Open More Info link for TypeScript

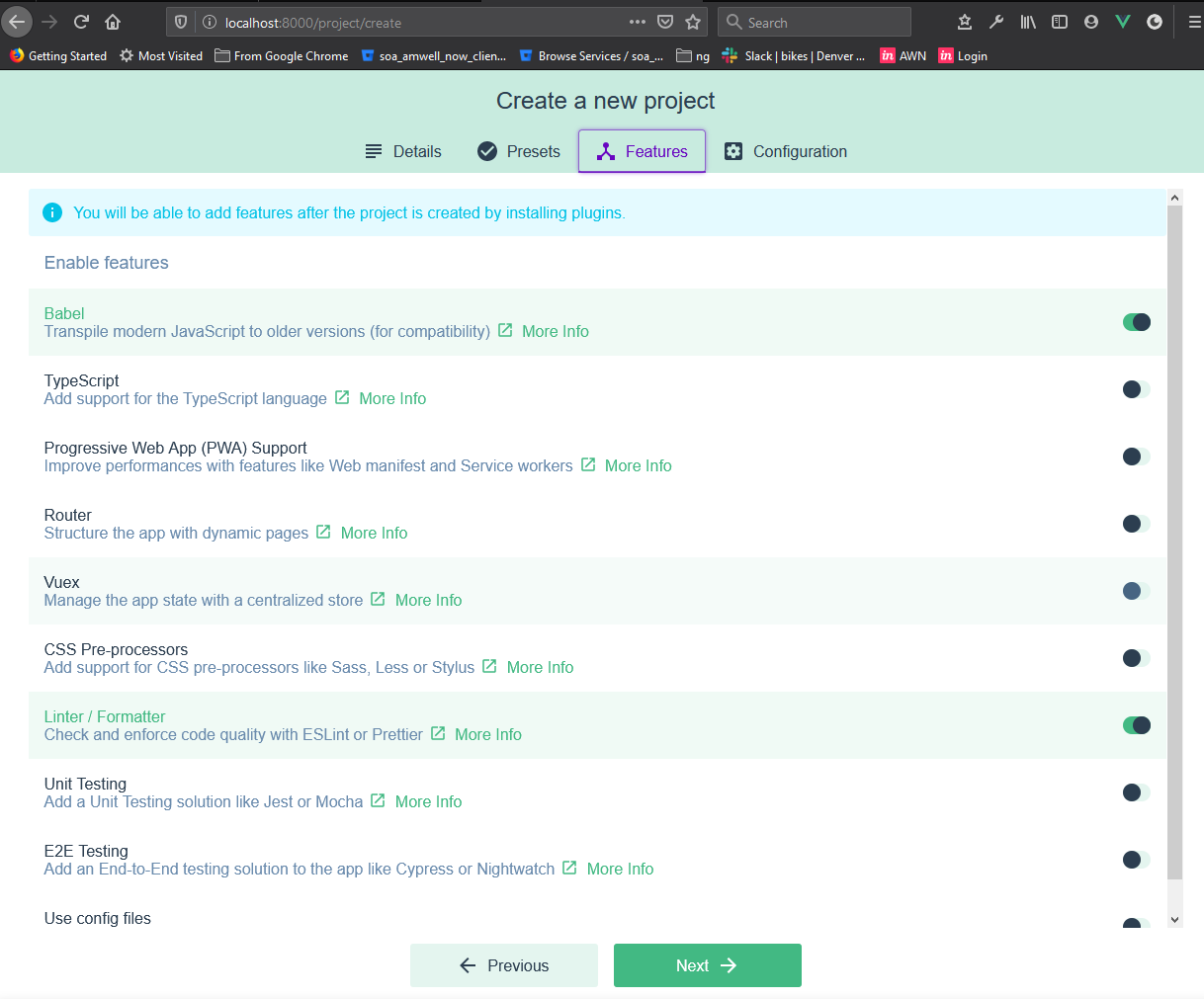(x=392, y=398)
